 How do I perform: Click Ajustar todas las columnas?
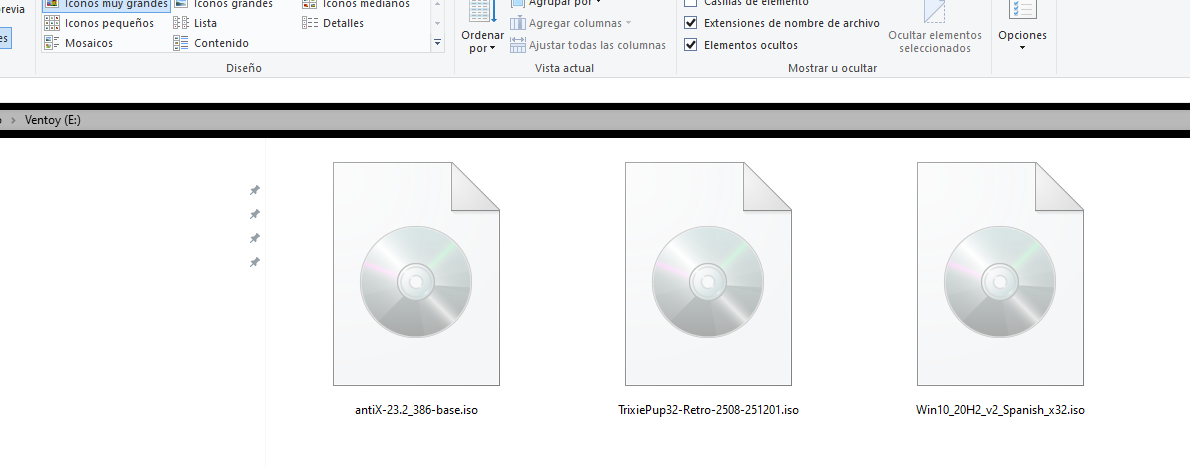click(x=588, y=46)
